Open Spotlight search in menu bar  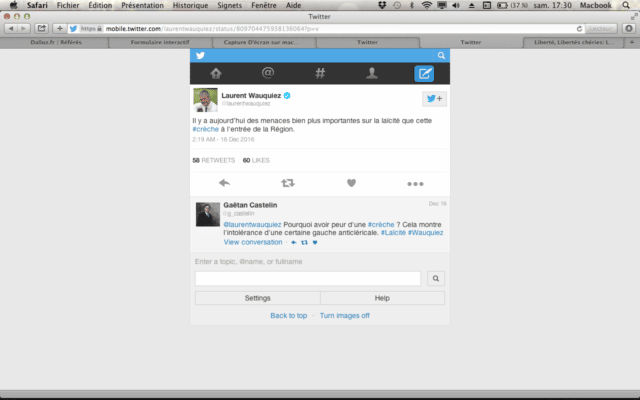[x=626, y=5]
